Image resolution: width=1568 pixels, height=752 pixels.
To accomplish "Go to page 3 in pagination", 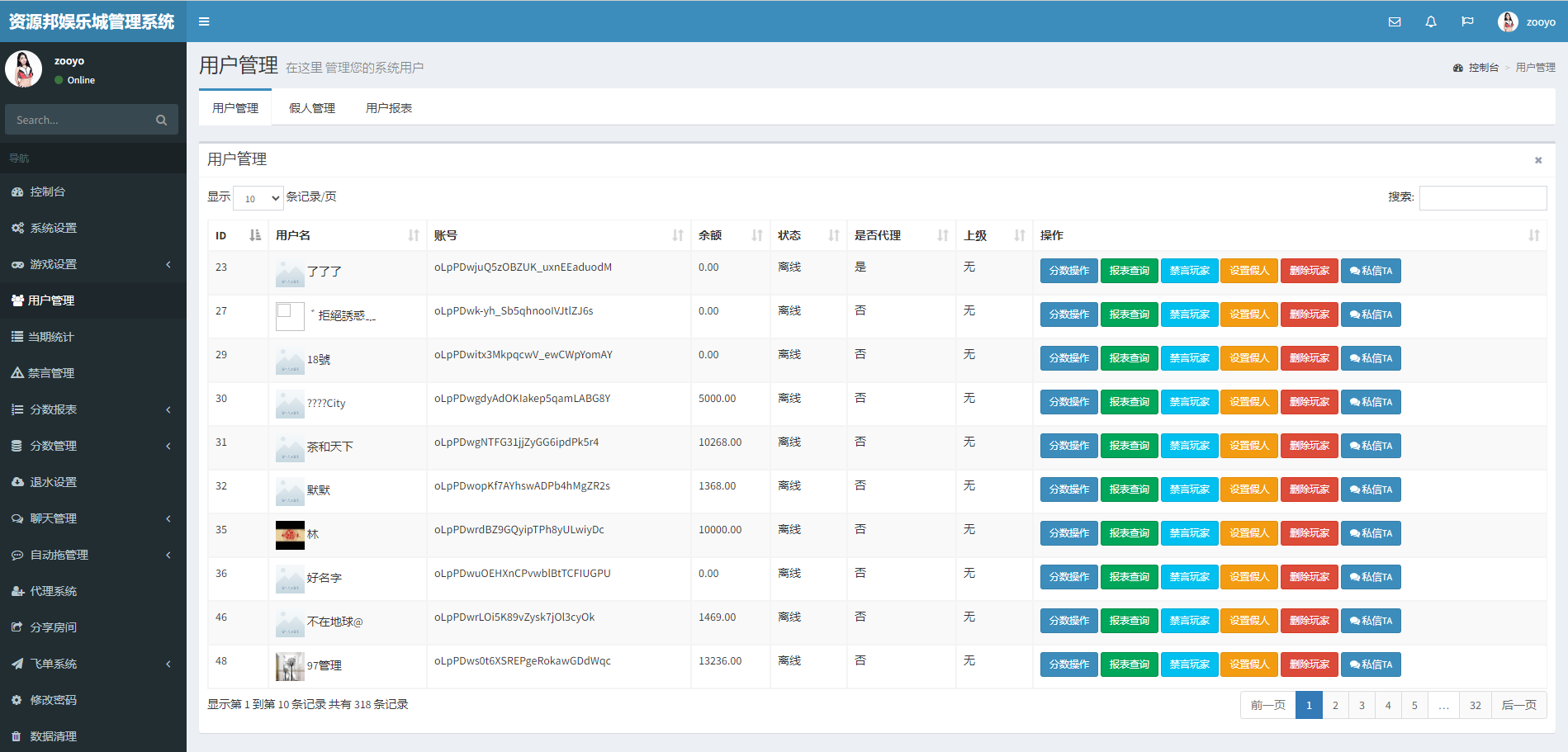I will tap(1362, 705).
